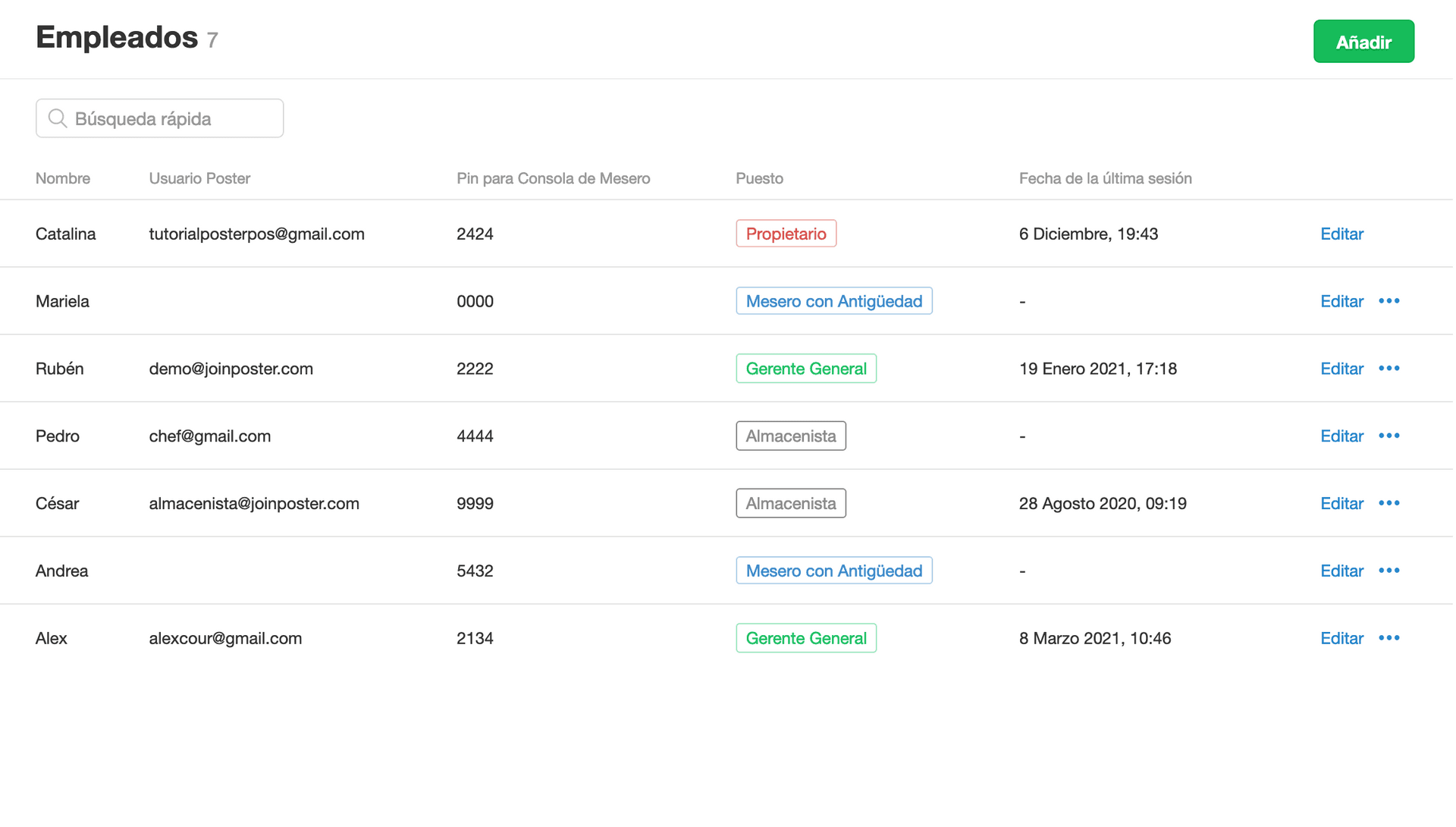Select the name Pedro
Viewport: 1456px width, 827px height.
coord(58,436)
